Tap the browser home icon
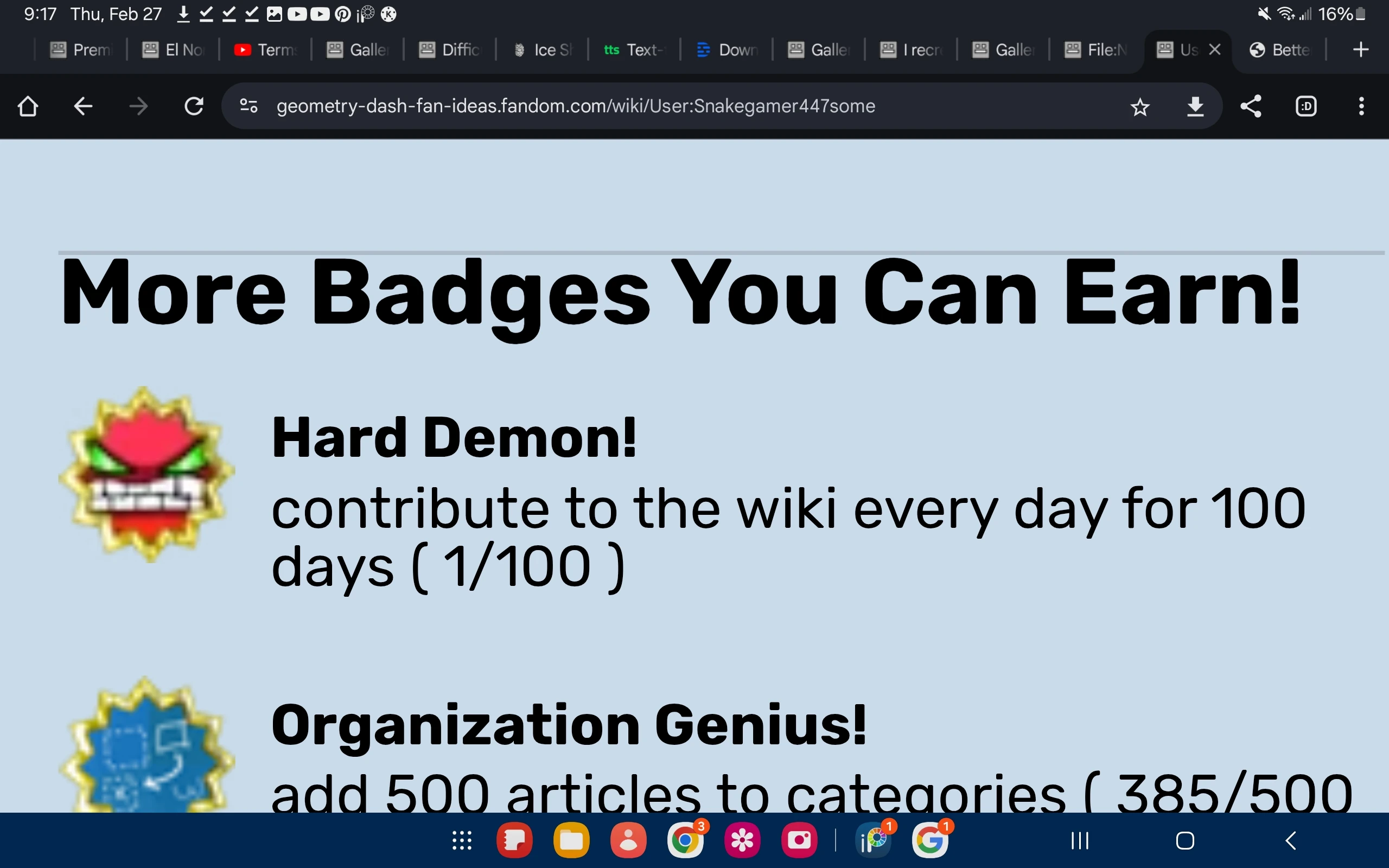Screen dimensions: 1389x868 point(28,106)
